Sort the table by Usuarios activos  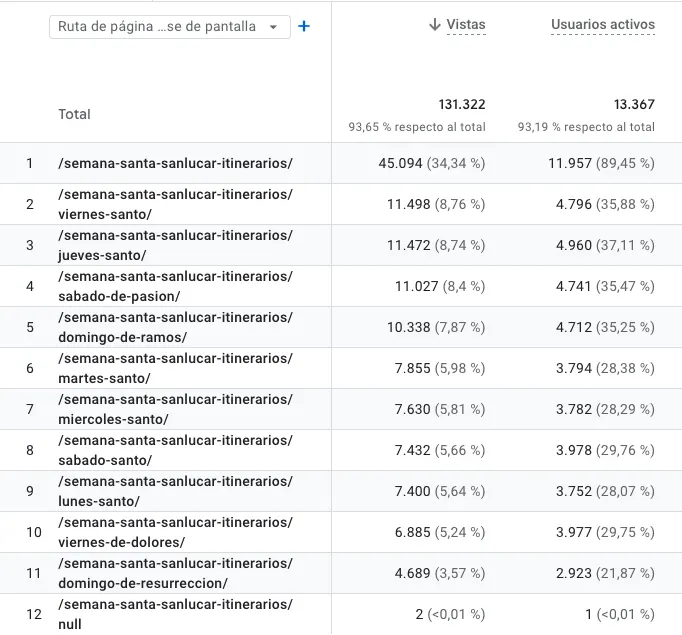tap(603, 25)
